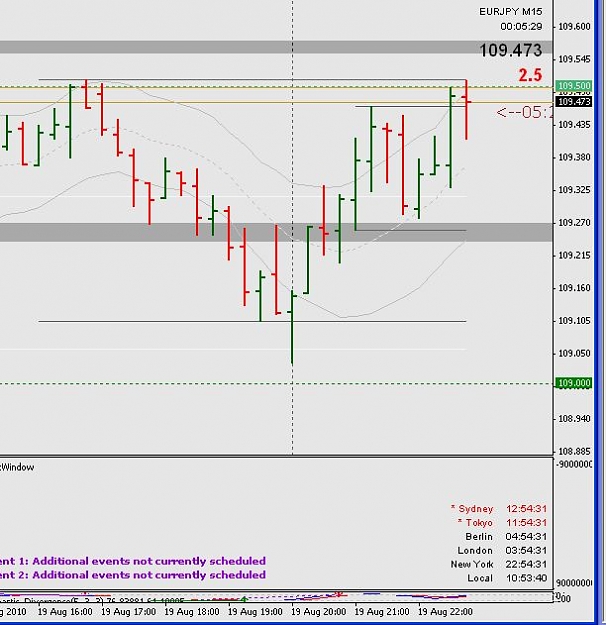Click the Local clock label
Screen dimensions: 606x625
480,578
